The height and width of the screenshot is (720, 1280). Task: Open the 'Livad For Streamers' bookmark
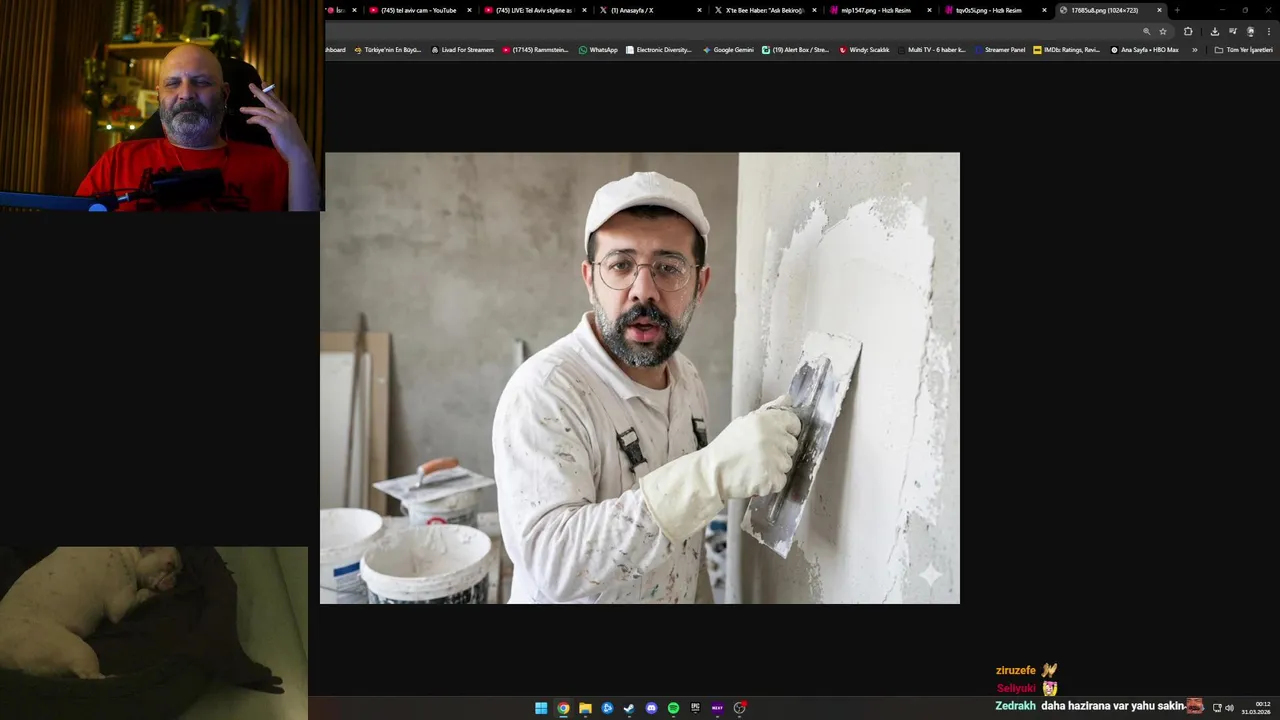[462, 49]
